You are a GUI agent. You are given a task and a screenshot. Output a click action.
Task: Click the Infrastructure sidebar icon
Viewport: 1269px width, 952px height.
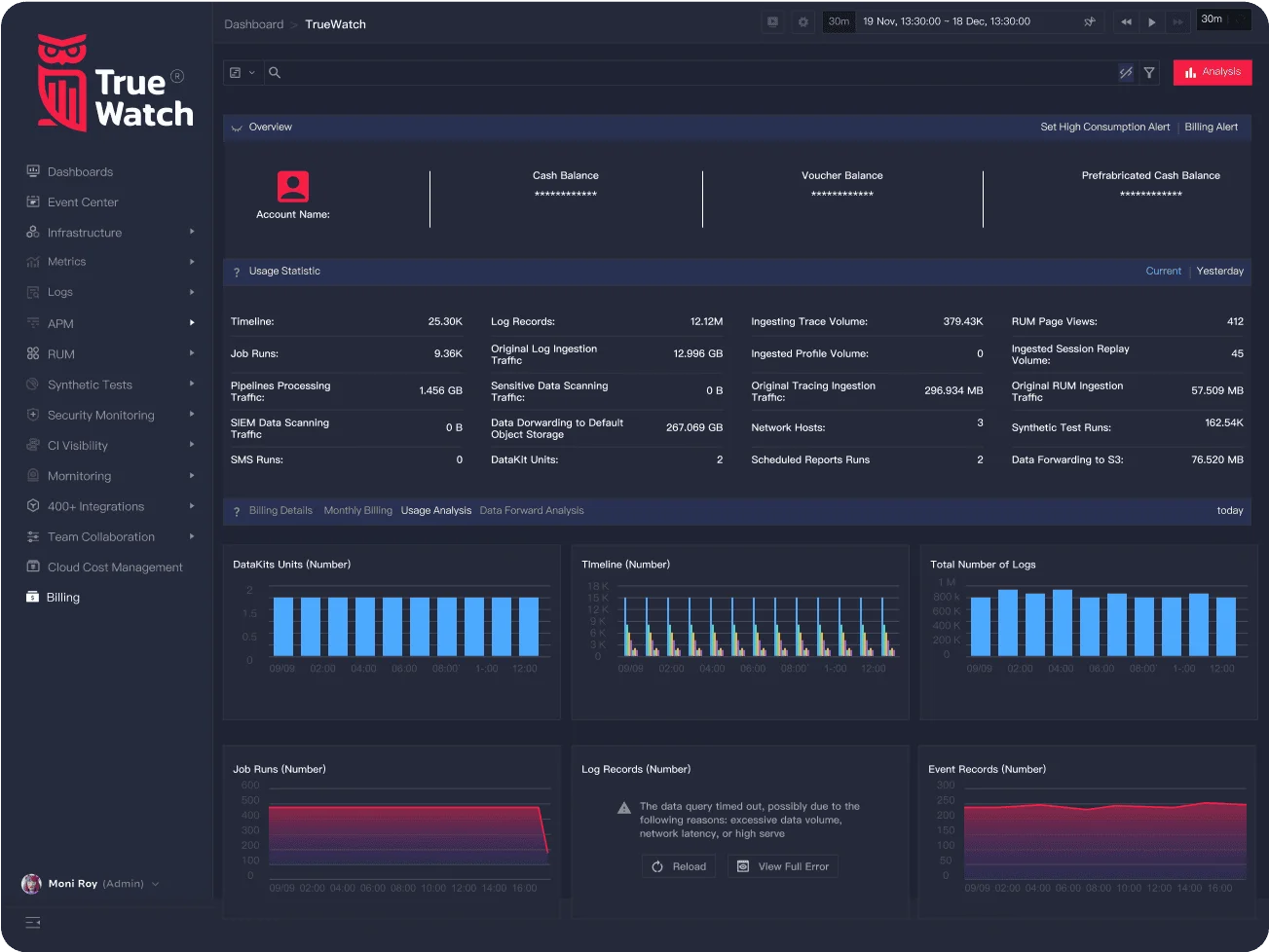[33, 232]
